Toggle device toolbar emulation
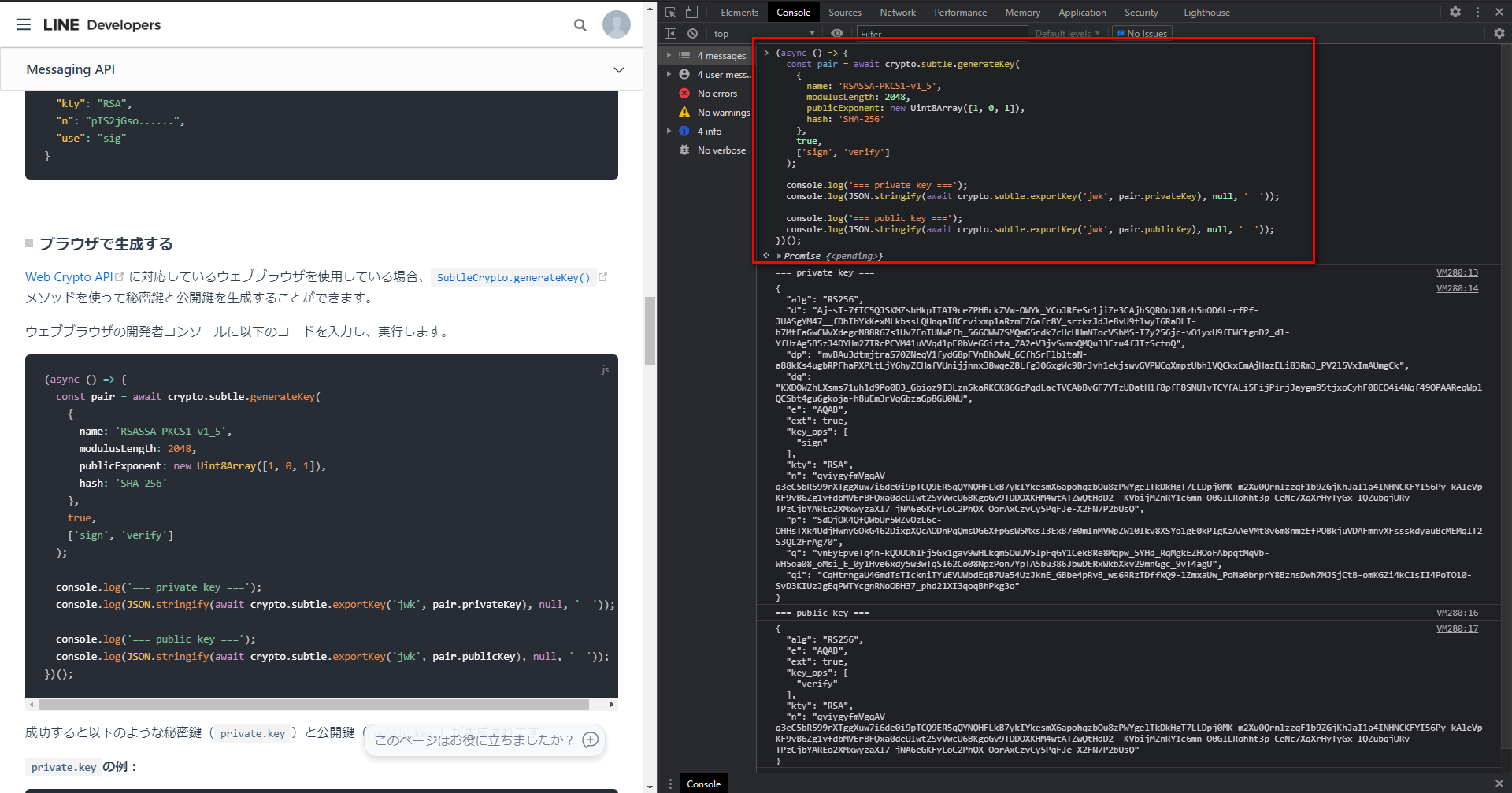Image resolution: width=1512 pixels, height=793 pixels. pos(691,12)
